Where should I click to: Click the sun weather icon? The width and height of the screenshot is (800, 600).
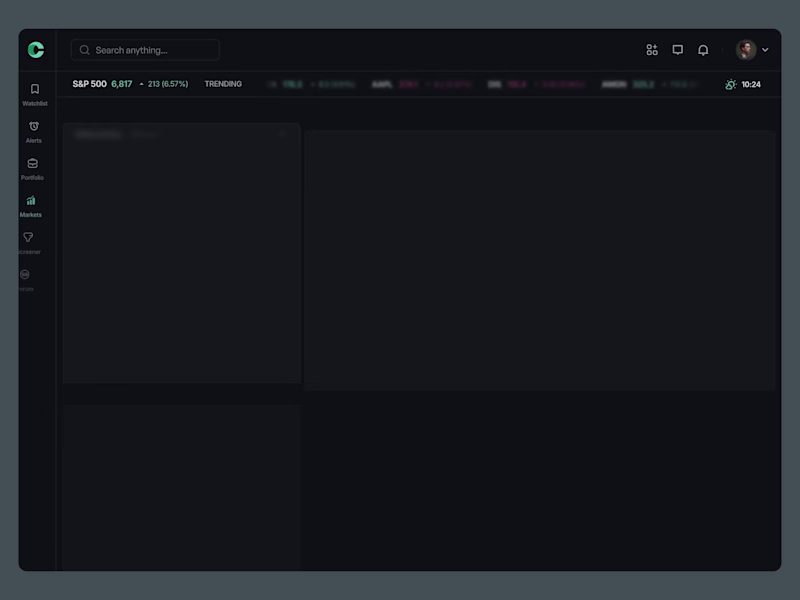[731, 84]
